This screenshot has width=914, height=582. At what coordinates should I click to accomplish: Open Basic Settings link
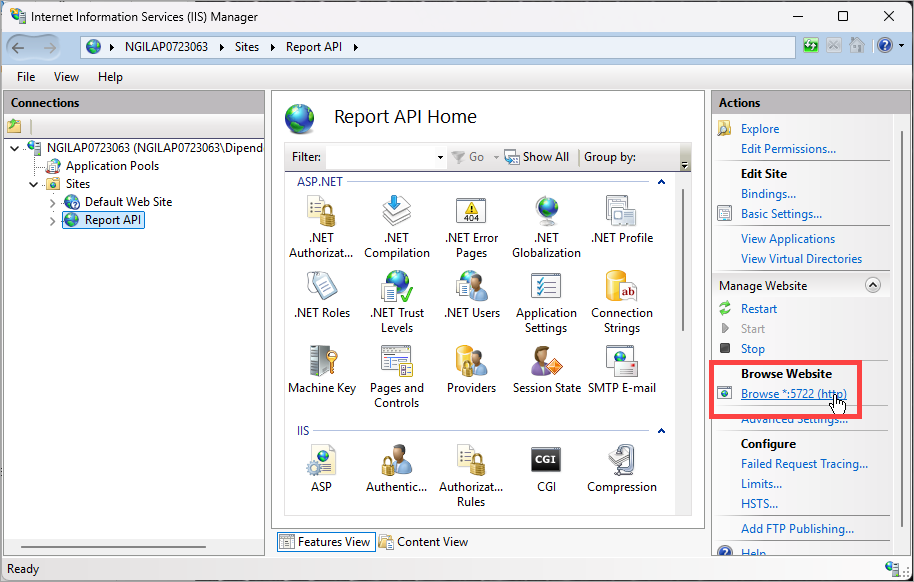point(781,214)
